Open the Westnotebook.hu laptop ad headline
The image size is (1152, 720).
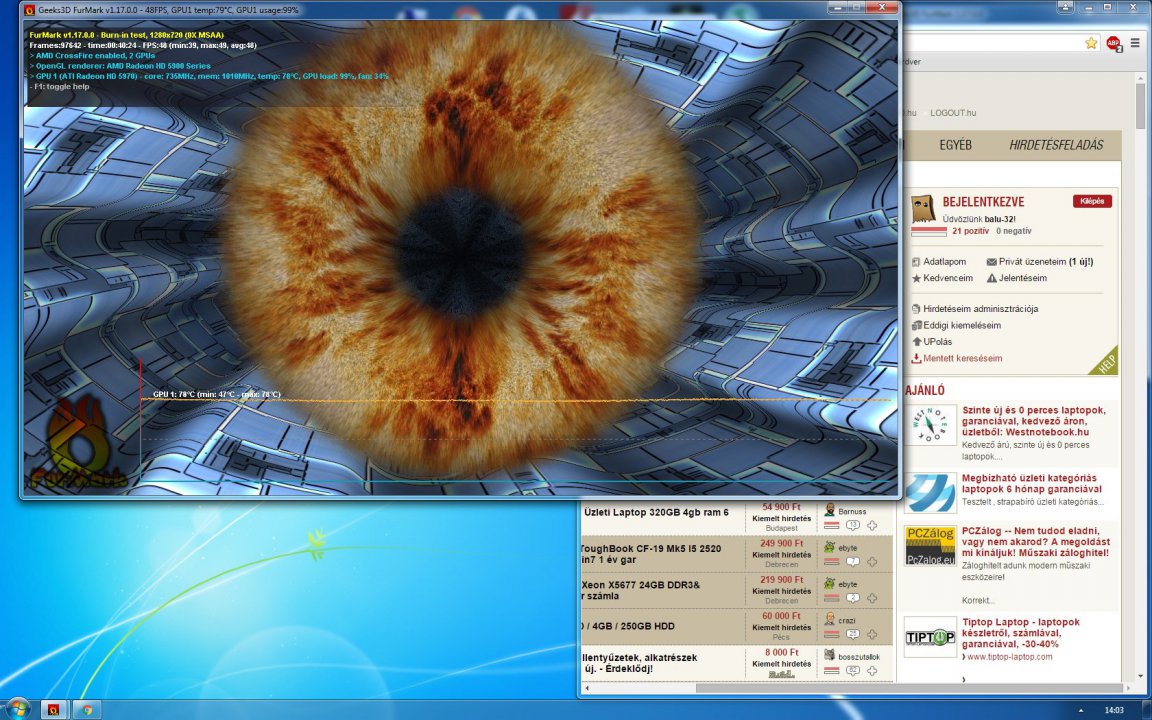[1034, 421]
